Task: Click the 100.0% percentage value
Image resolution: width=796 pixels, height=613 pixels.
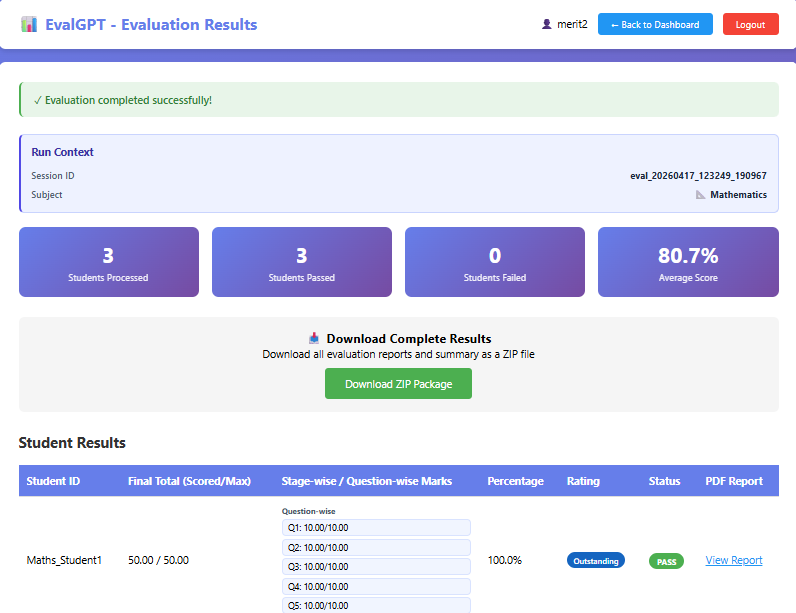Action: [x=505, y=560]
